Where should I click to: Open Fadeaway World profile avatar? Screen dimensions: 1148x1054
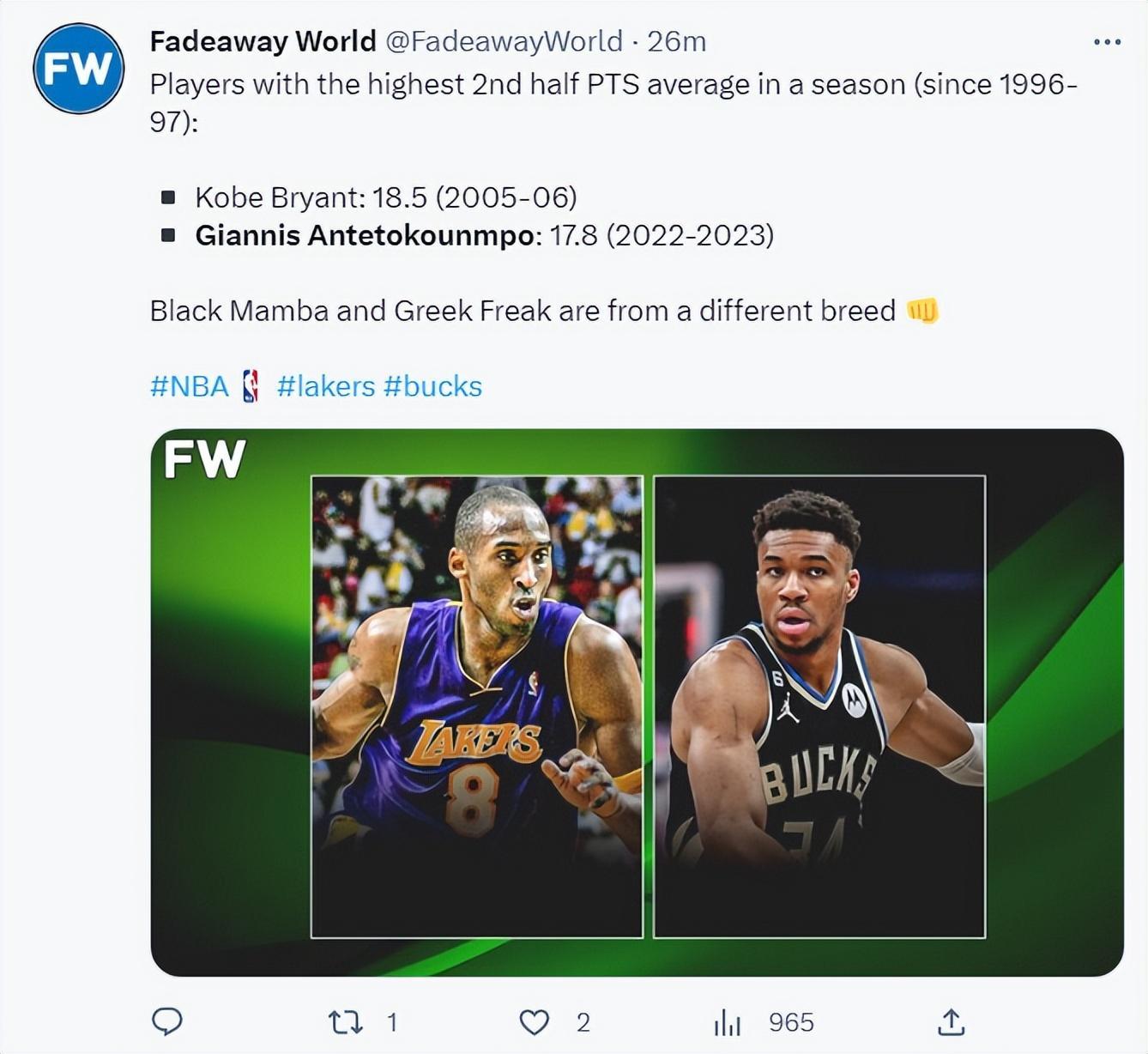point(79,69)
